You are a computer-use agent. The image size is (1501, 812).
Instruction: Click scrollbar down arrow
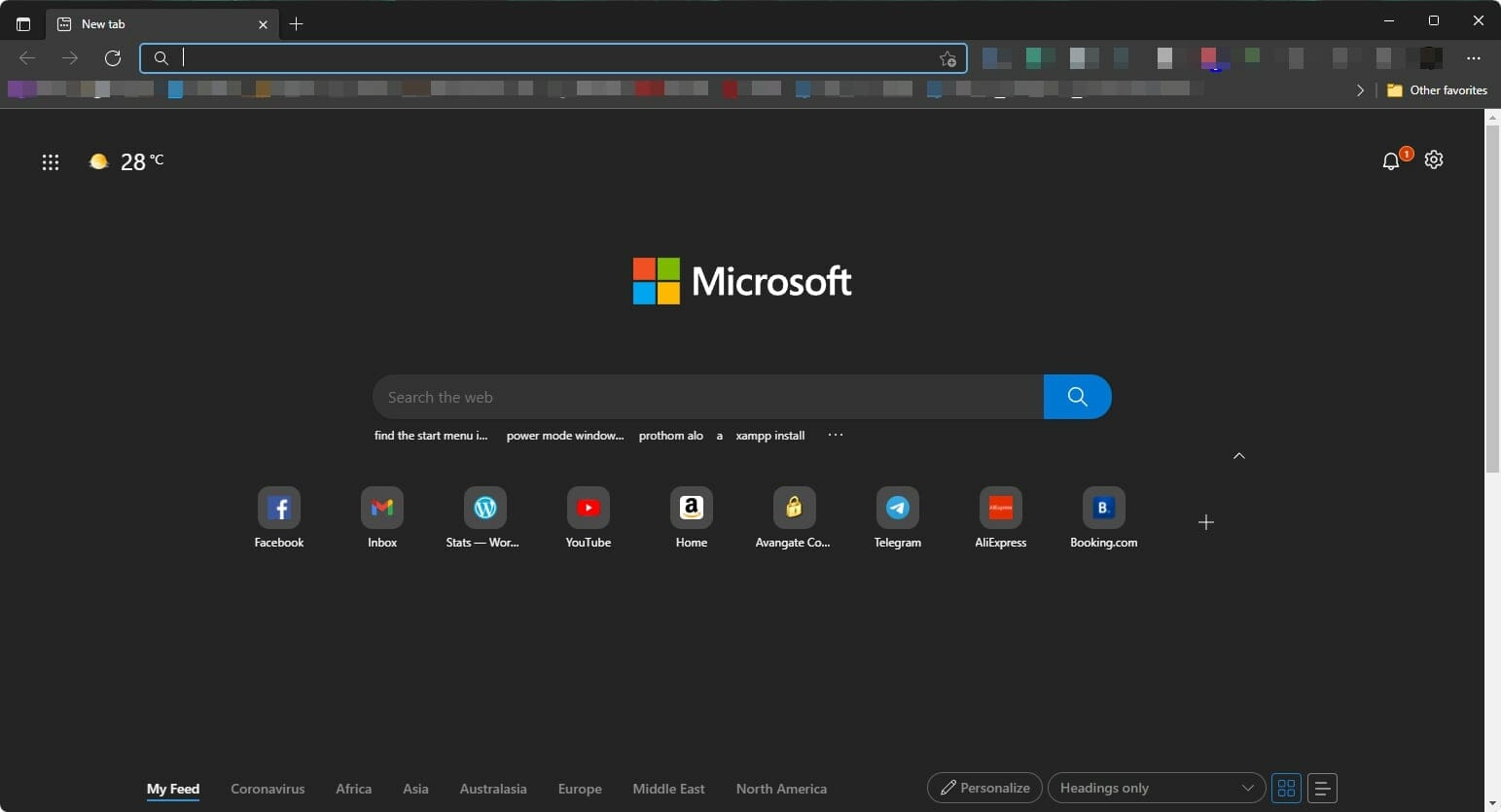1492,803
